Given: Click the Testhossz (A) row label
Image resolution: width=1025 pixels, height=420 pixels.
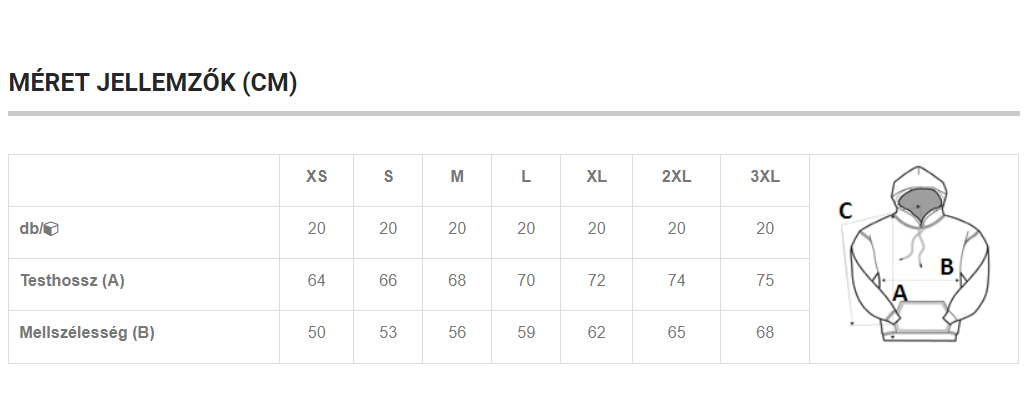Looking at the screenshot, I should (72, 281).
